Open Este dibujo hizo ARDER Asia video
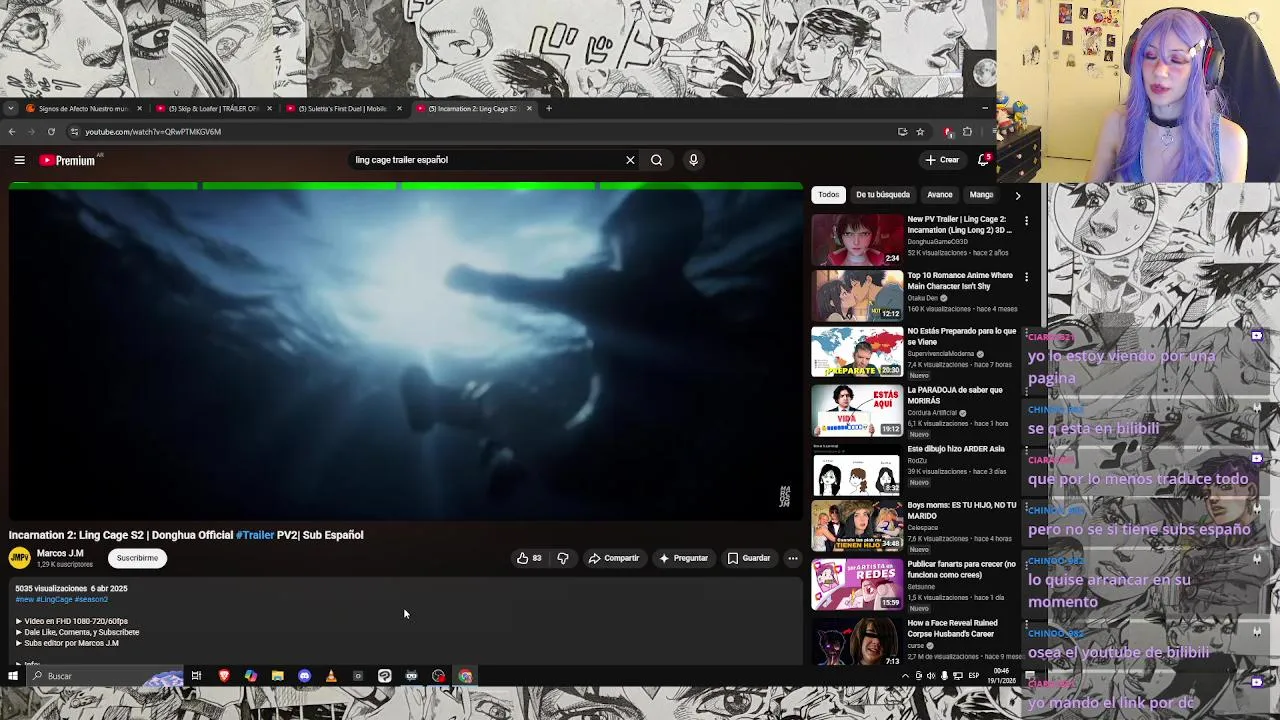The image size is (1280, 720). coord(857,470)
